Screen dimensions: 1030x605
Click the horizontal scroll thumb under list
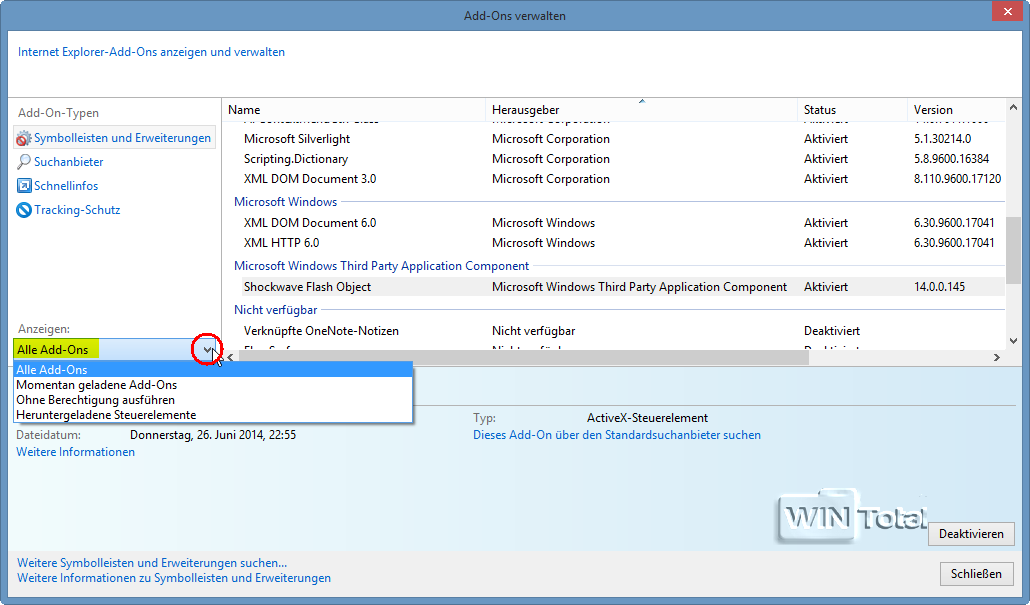pos(524,357)
